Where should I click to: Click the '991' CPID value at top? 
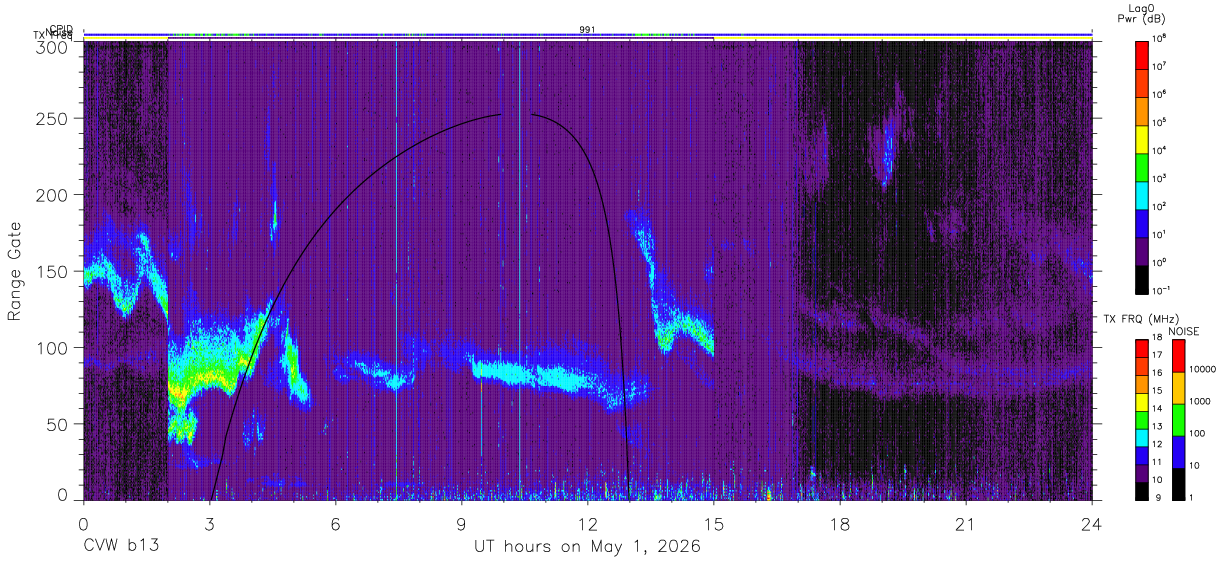click(588, 29)
